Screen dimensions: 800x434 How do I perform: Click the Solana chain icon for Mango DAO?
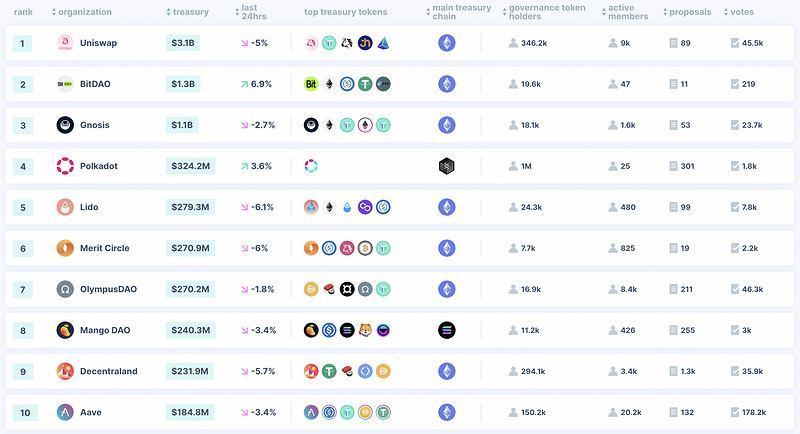pyautogui.click(x=446, y=330)
